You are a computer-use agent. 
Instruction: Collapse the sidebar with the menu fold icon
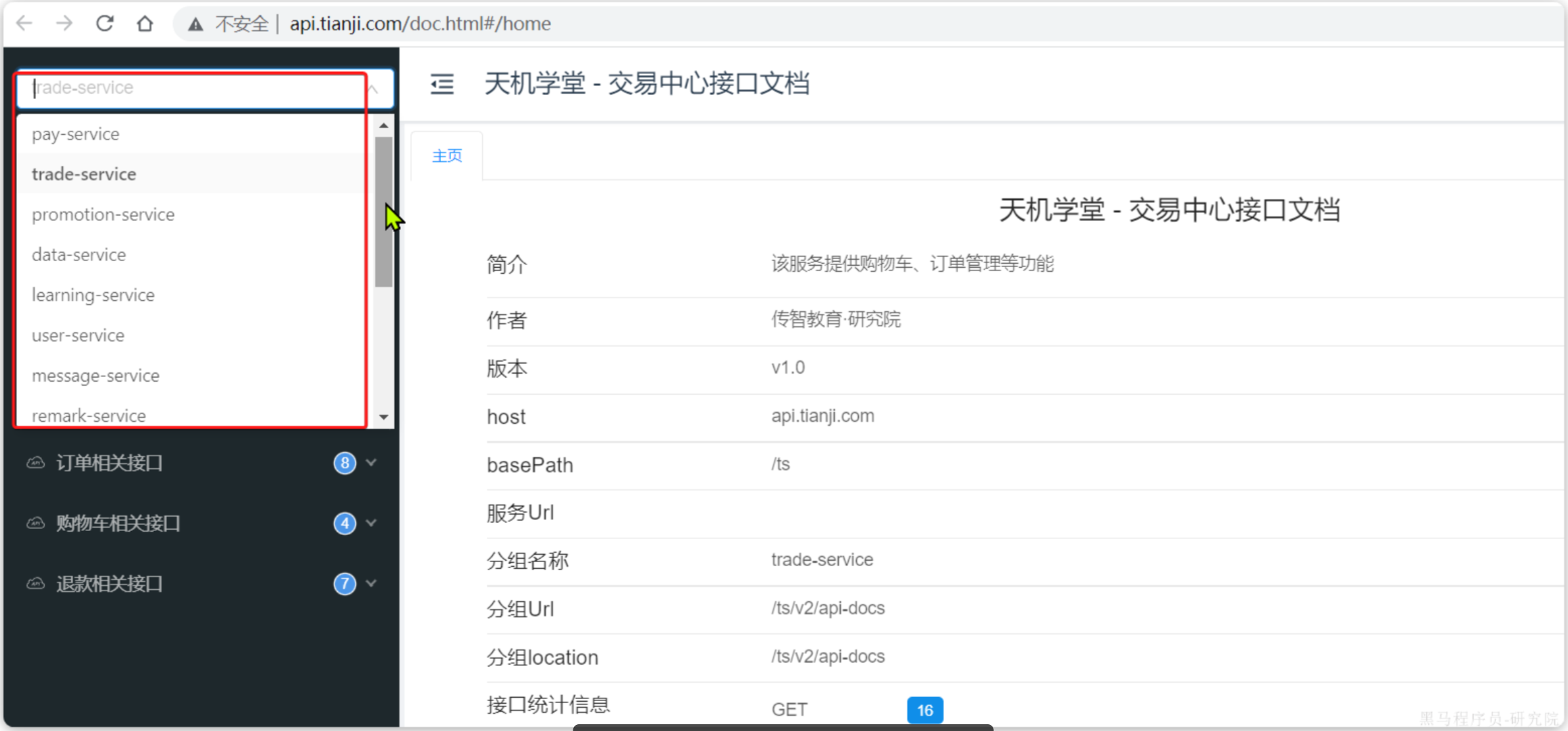(x=442, y=84)
